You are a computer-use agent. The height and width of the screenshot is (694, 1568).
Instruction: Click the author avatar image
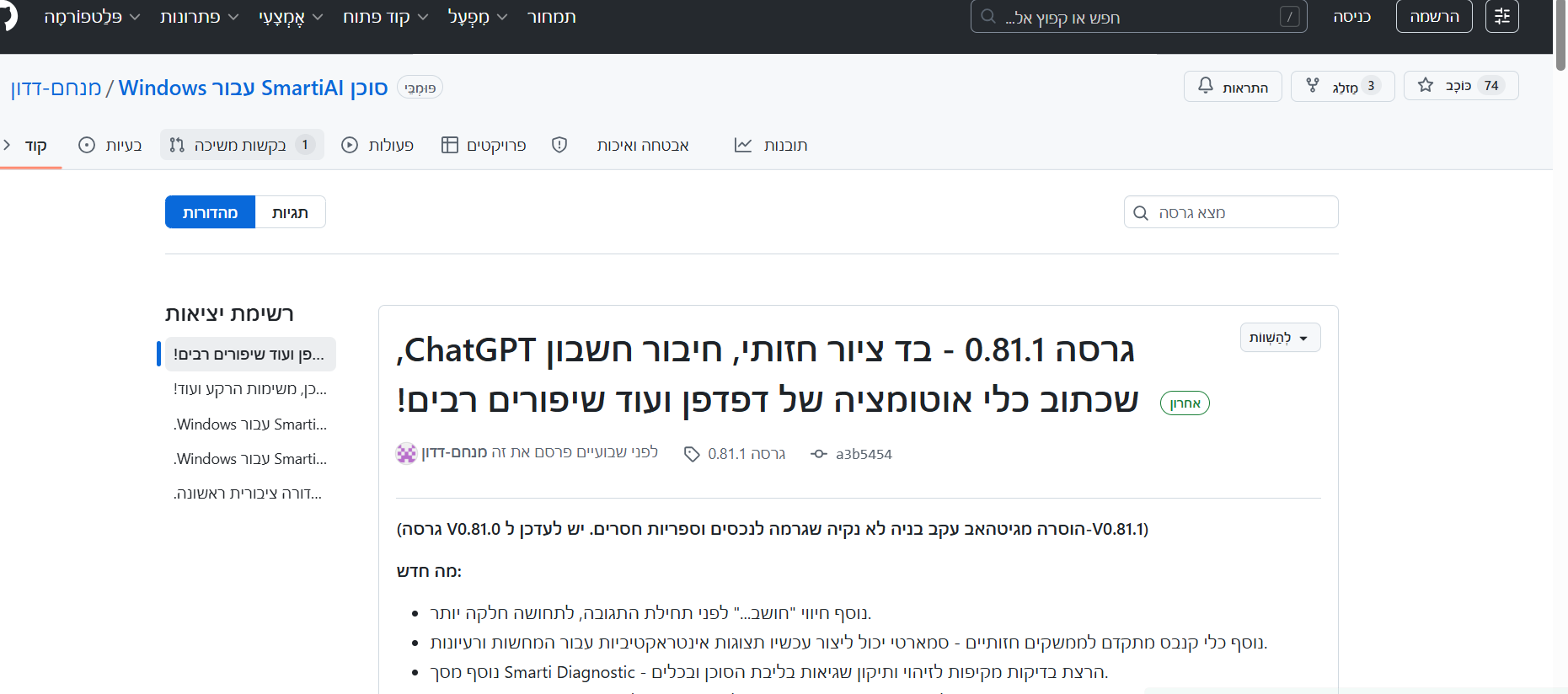click(406, 453)
